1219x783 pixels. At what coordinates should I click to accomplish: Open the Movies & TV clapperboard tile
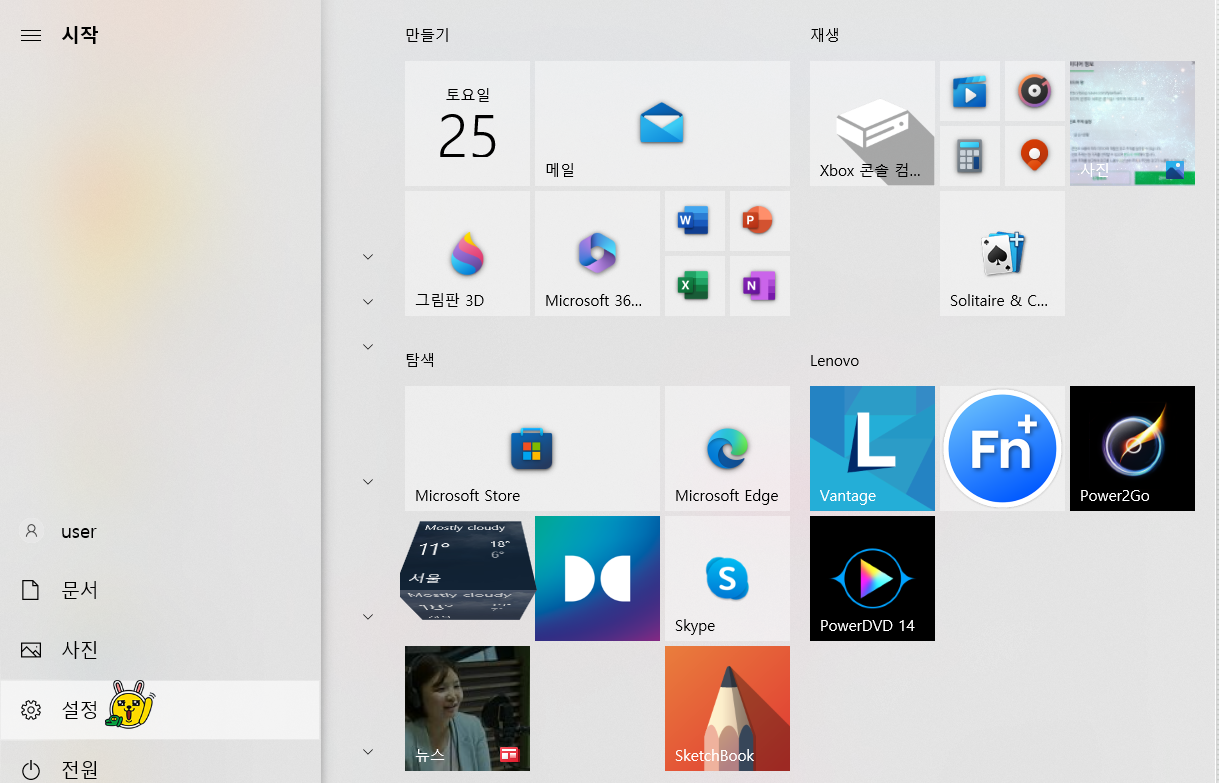coord(970,91)
